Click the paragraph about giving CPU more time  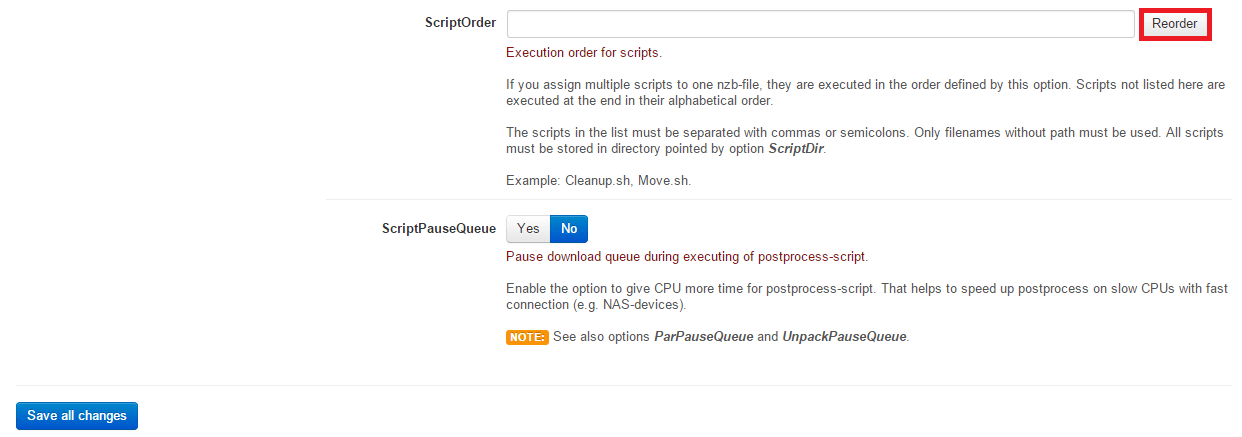pos(866,289)
